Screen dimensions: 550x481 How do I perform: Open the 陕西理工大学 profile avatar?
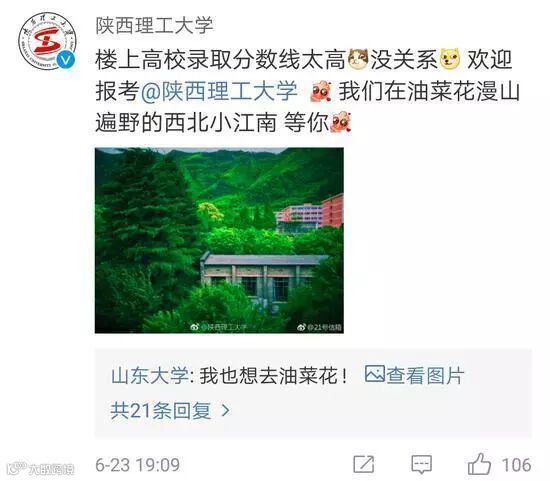click(47, 41)
